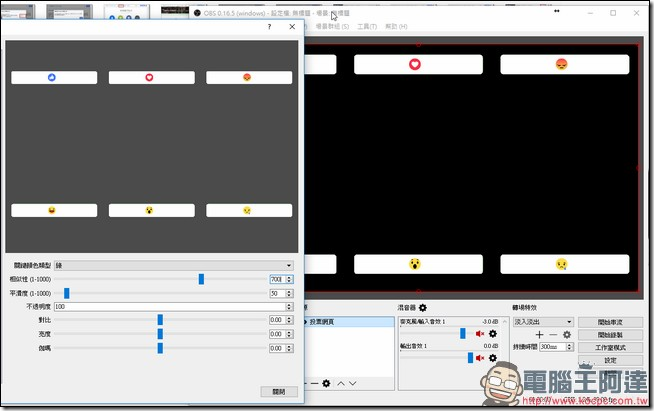654x411 pixels.
Task: Open source properties gear in sources list
Action: [x=326, y=383]
